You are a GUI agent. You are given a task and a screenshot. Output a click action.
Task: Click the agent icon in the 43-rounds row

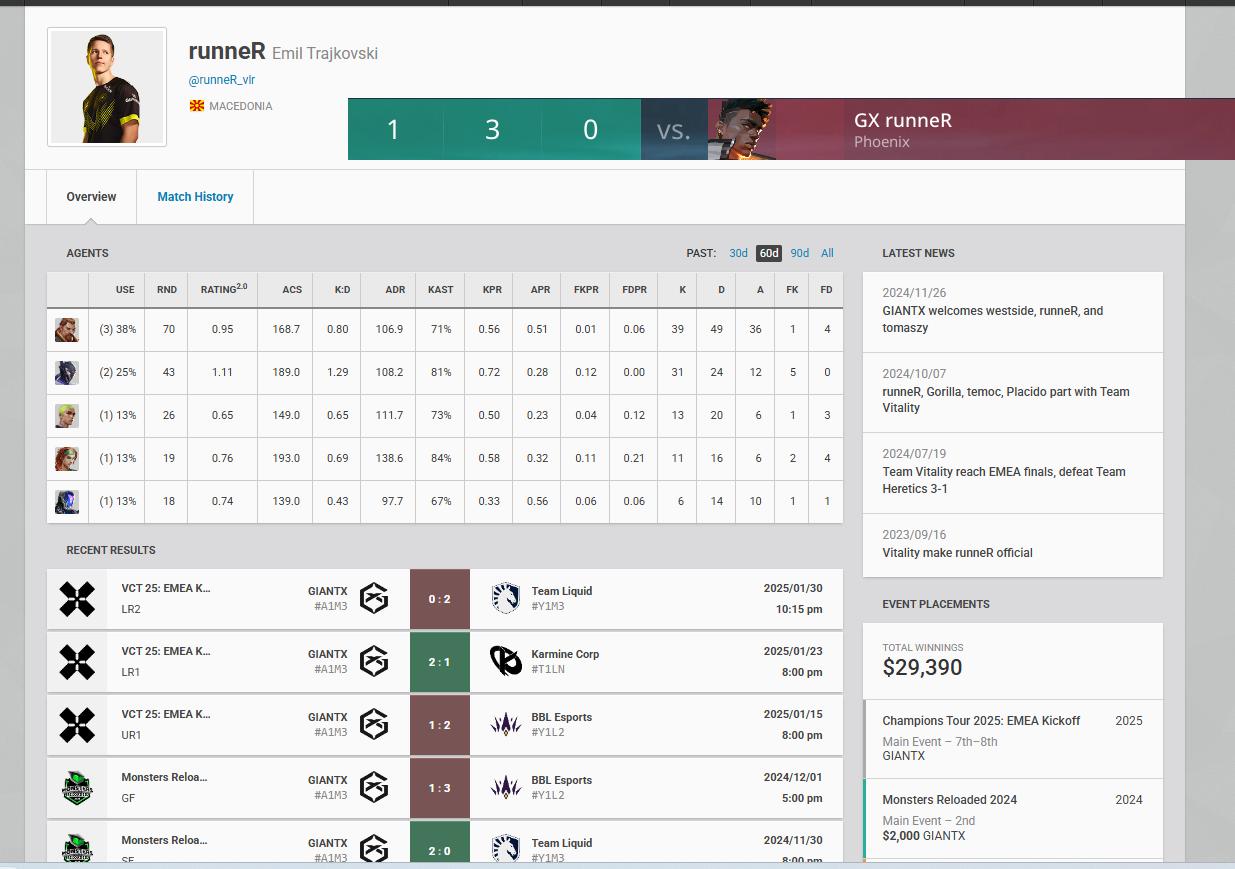[x=66, y=372]
